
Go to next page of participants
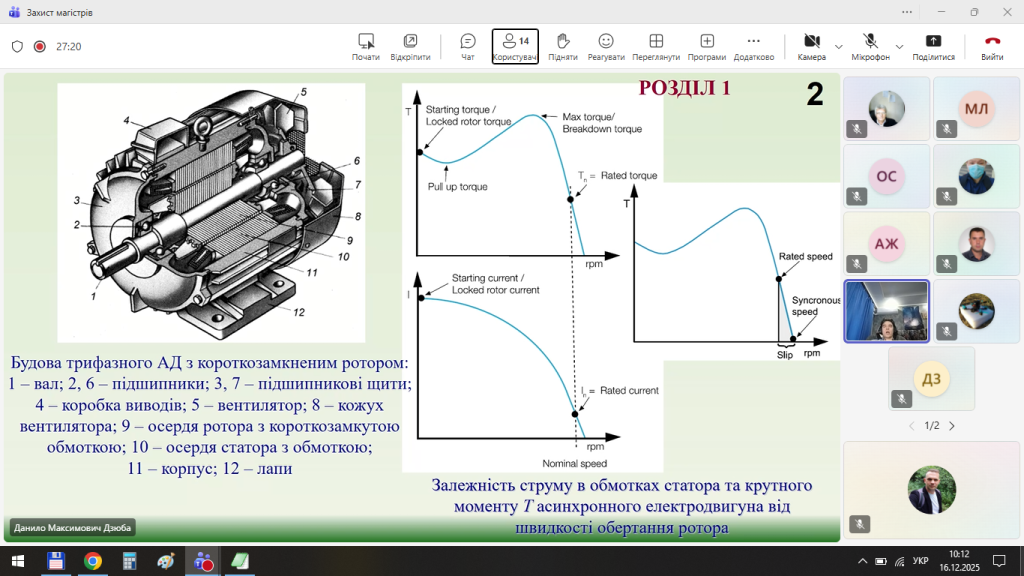point(952,426)
